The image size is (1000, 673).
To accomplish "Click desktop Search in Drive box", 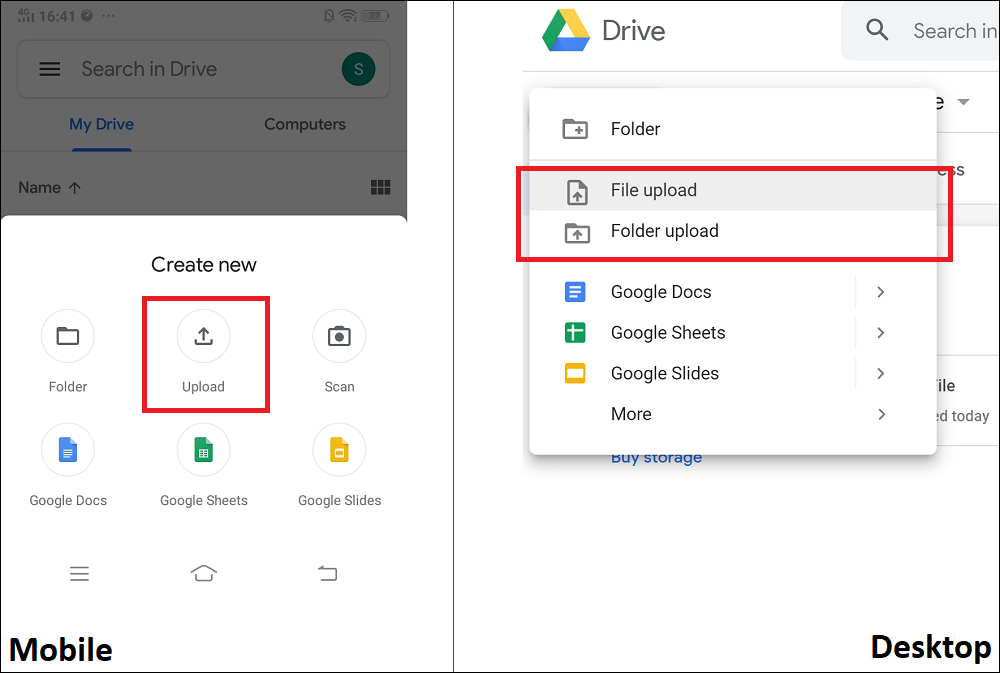I will pyautogui.click(x=920, y=31).
